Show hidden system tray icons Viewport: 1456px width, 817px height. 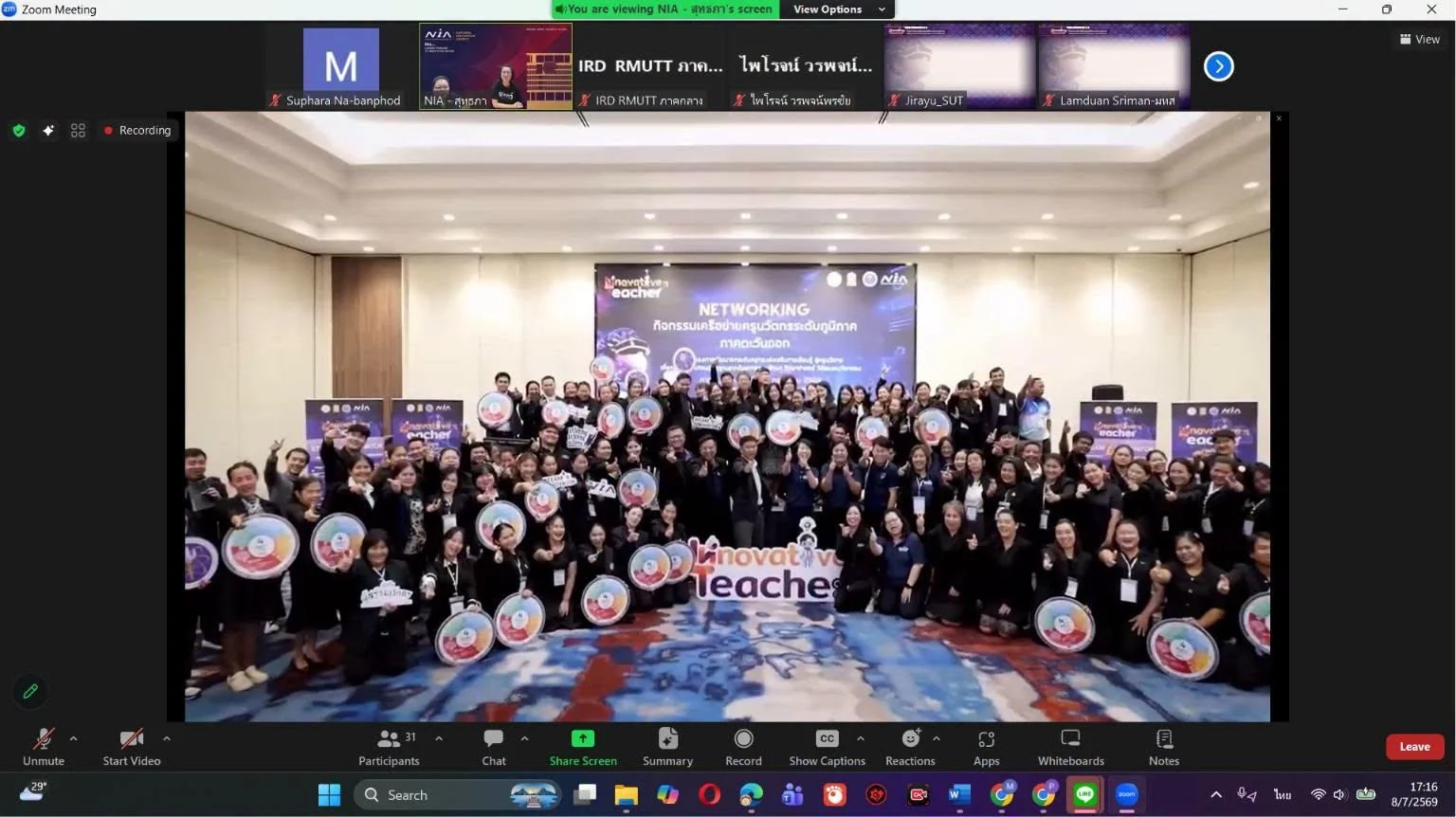coord(1216,794)
